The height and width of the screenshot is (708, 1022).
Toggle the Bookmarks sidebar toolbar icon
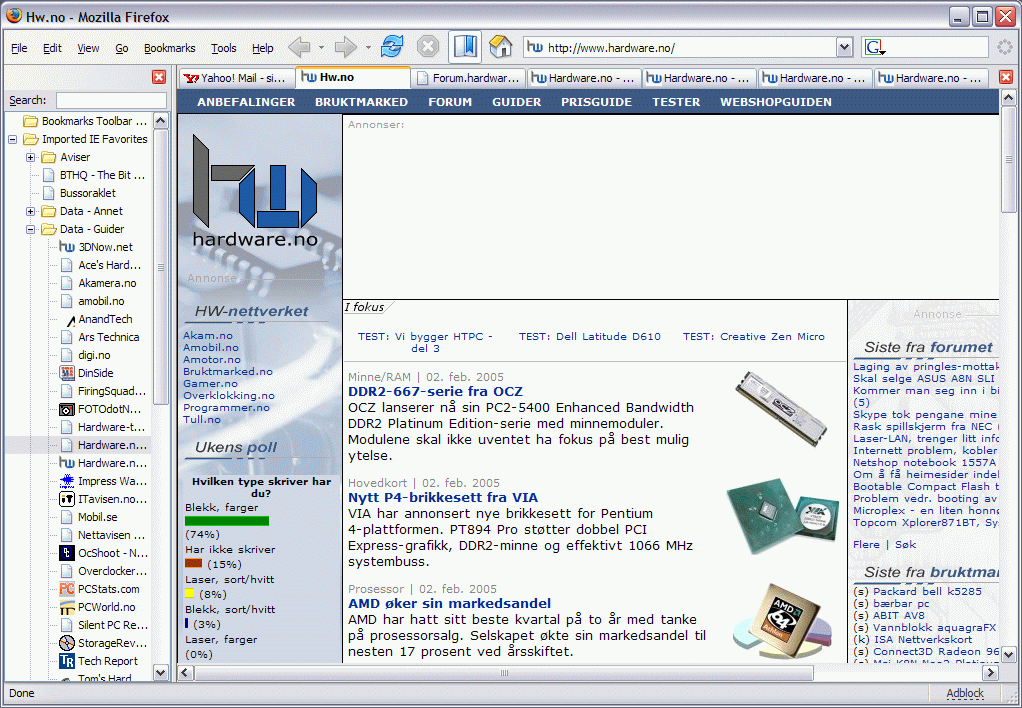tap(465, 47)
